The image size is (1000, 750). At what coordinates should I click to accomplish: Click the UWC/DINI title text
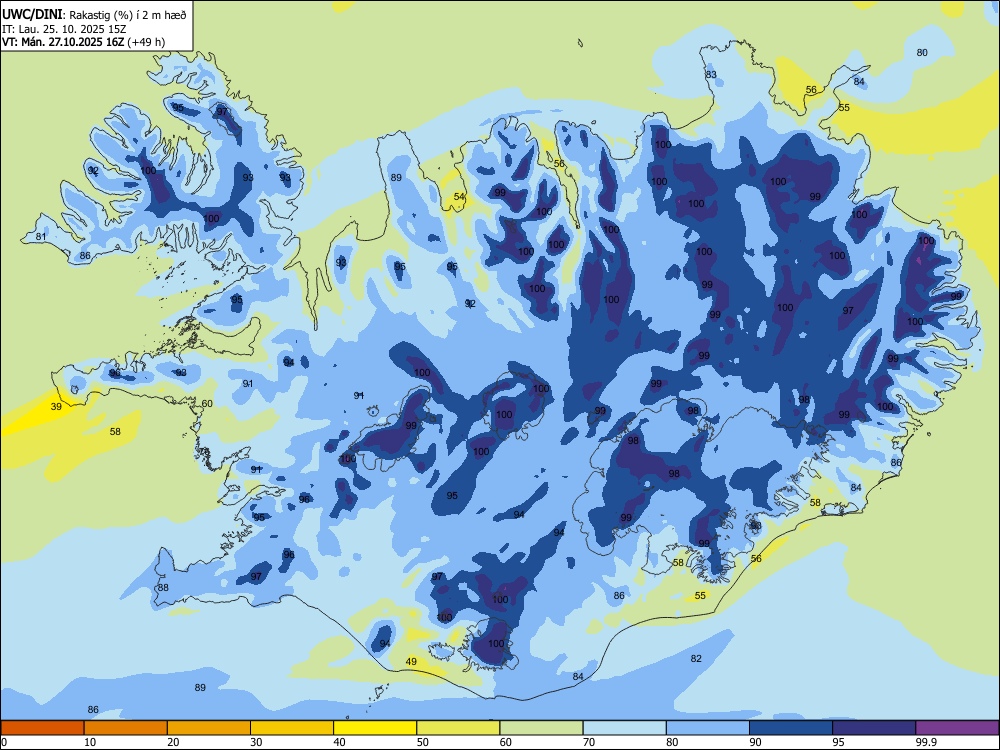click(32, 14)
